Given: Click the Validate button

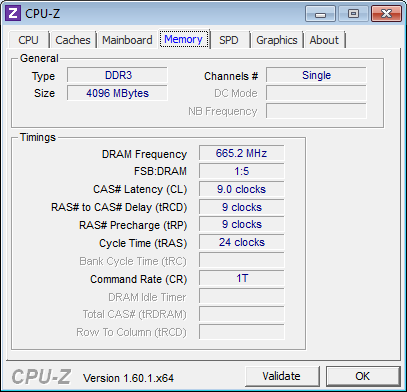Looking at the screenshot, I should point(282,376).
